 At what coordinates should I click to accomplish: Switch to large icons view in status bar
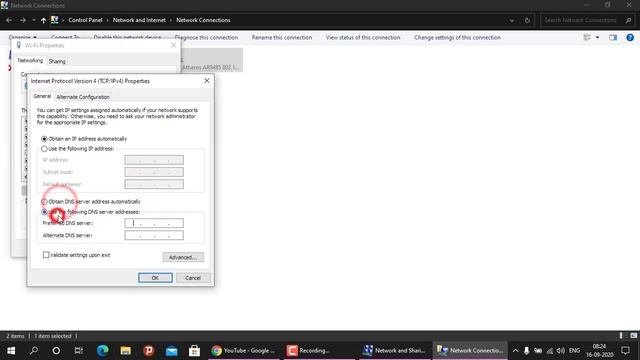point(633,336)
